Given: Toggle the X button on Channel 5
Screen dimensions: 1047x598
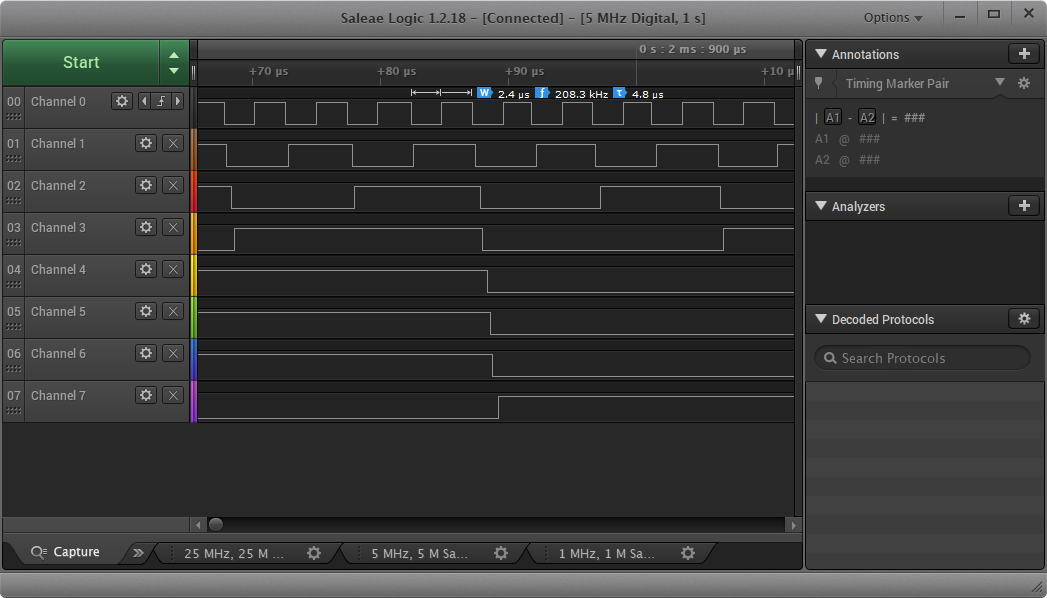Looking at the screenshot, I should (172, 311).
